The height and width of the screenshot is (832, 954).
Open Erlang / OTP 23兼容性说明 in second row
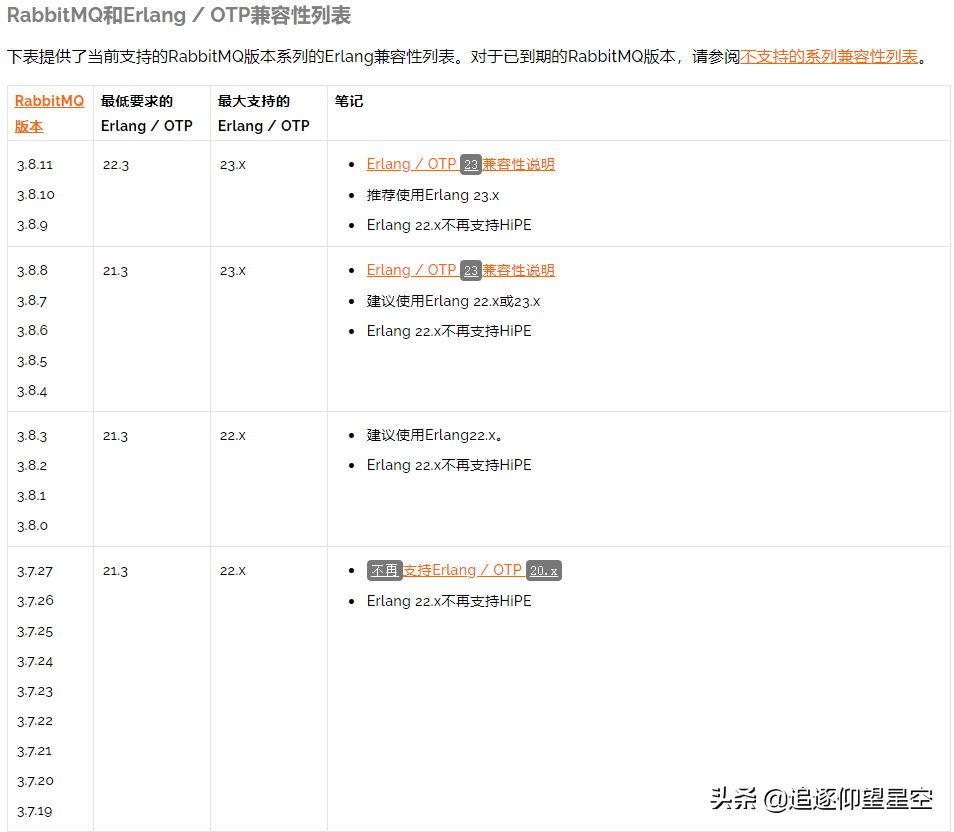click(x=461, y=270)
